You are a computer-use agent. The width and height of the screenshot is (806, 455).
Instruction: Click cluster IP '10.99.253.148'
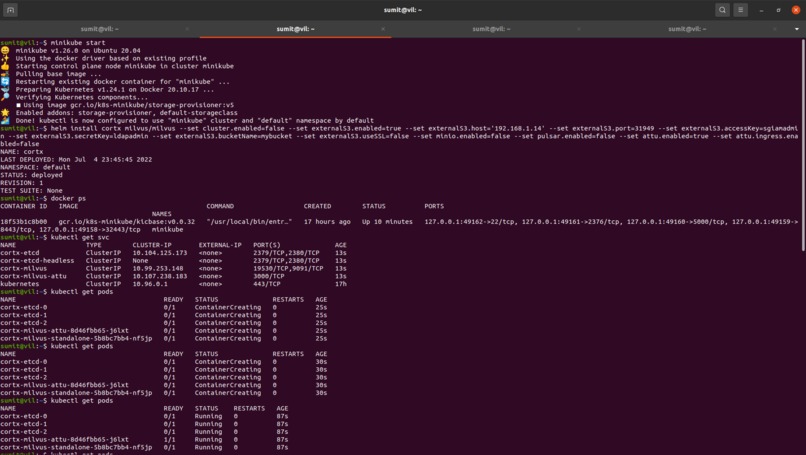(x=158, y=268)
